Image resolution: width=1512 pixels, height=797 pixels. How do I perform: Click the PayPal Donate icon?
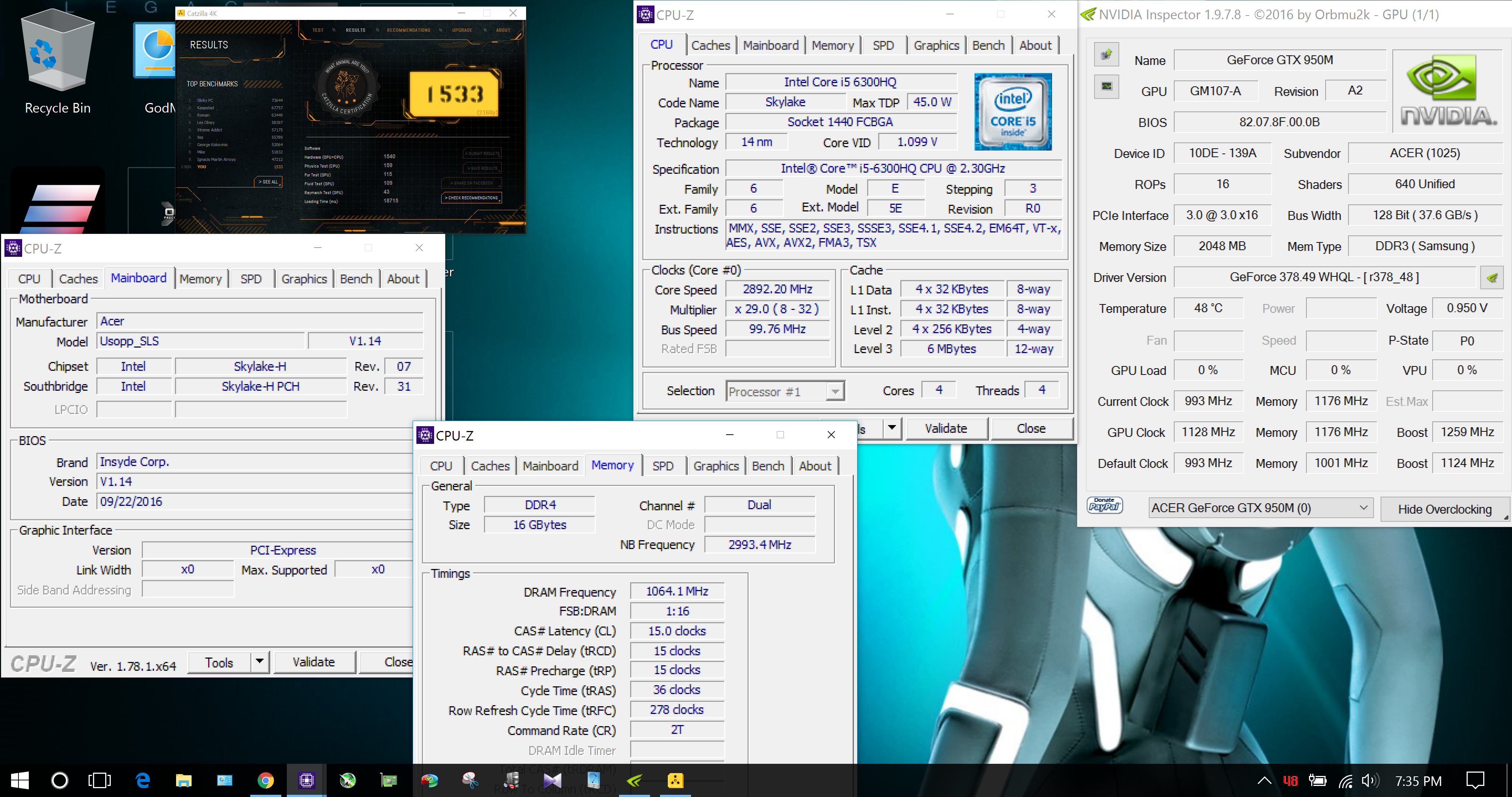(x=1104, y=505)
